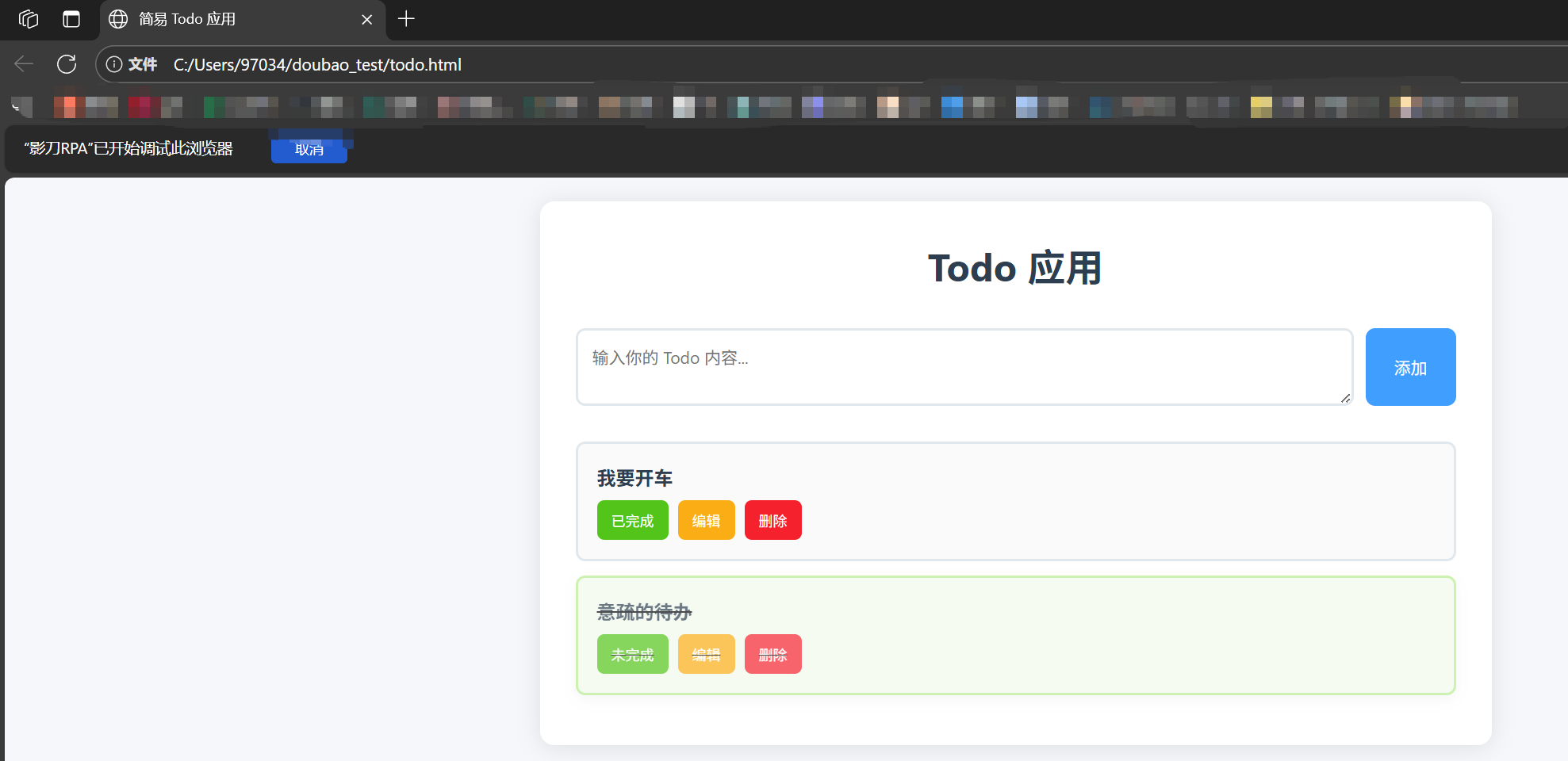Select the 意疏的待办 strikethrough title
The image size is (1568, 761).
pos(644,612)
